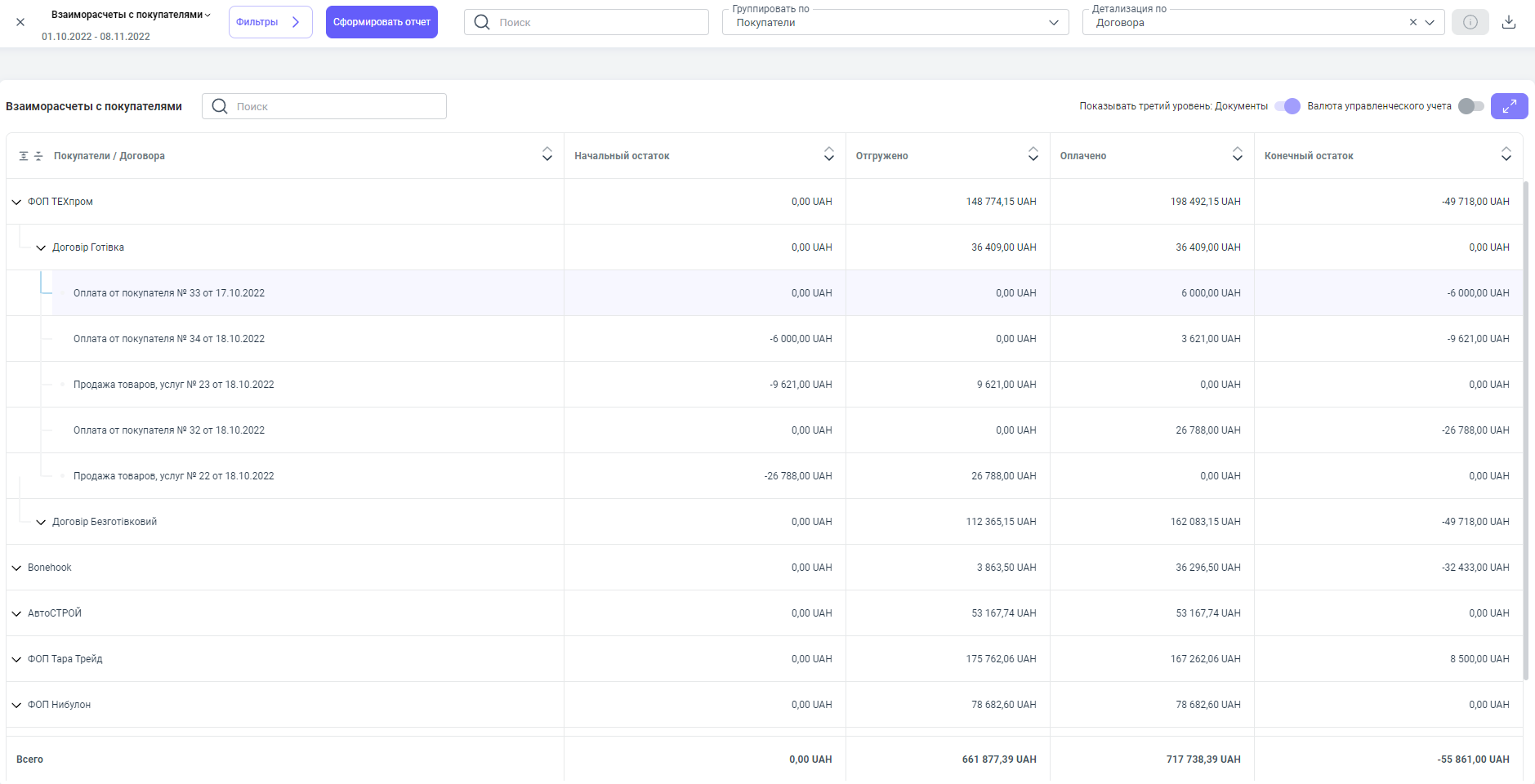The height and width of the screenshot is (784, 1535).
Task: Click expand all rows icon
Action: coord(24,156)
